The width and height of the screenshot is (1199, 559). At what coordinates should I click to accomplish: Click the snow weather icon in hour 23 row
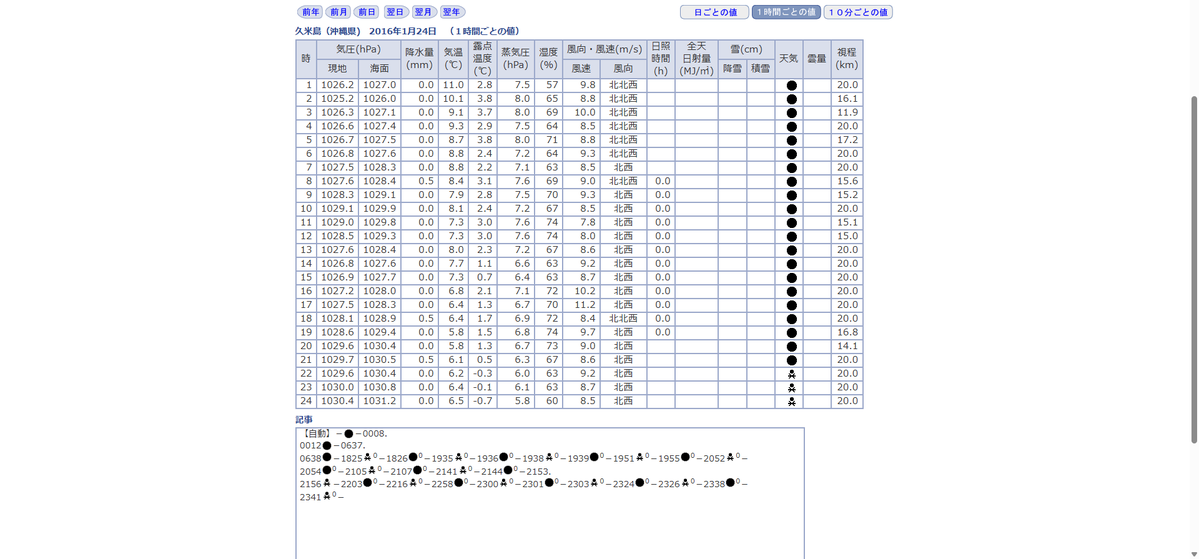[791, 388]
